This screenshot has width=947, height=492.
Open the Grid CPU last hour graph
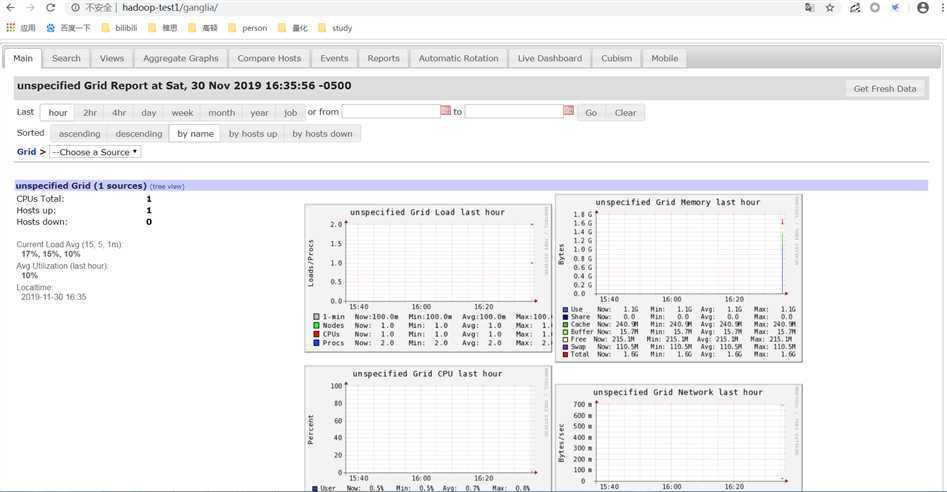[428, 429]
